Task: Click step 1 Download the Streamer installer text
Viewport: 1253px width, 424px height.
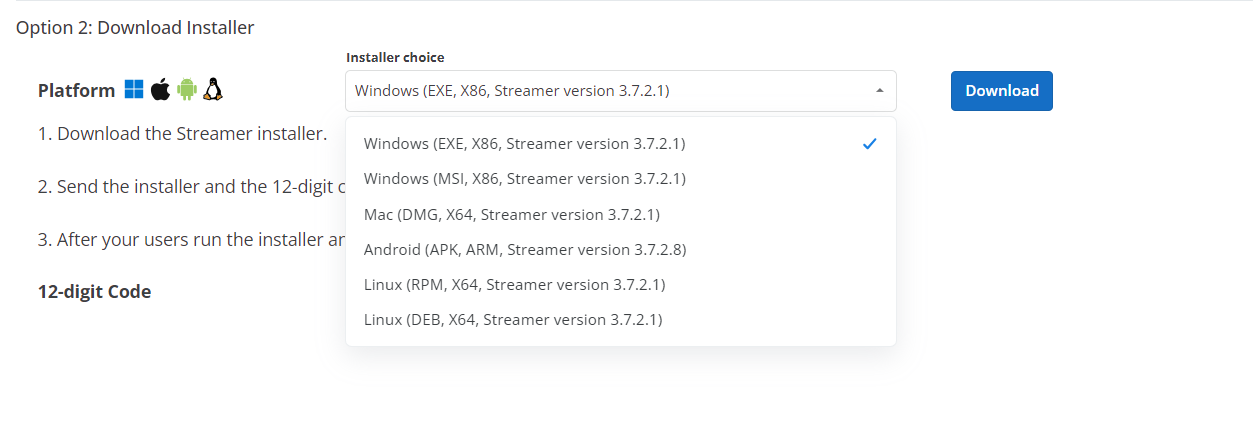Action: (x=182, y=133)
